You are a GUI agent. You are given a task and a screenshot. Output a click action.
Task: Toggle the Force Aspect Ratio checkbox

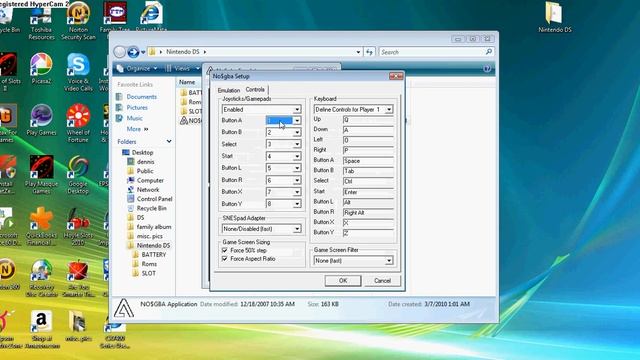click(x=224, y=259)
